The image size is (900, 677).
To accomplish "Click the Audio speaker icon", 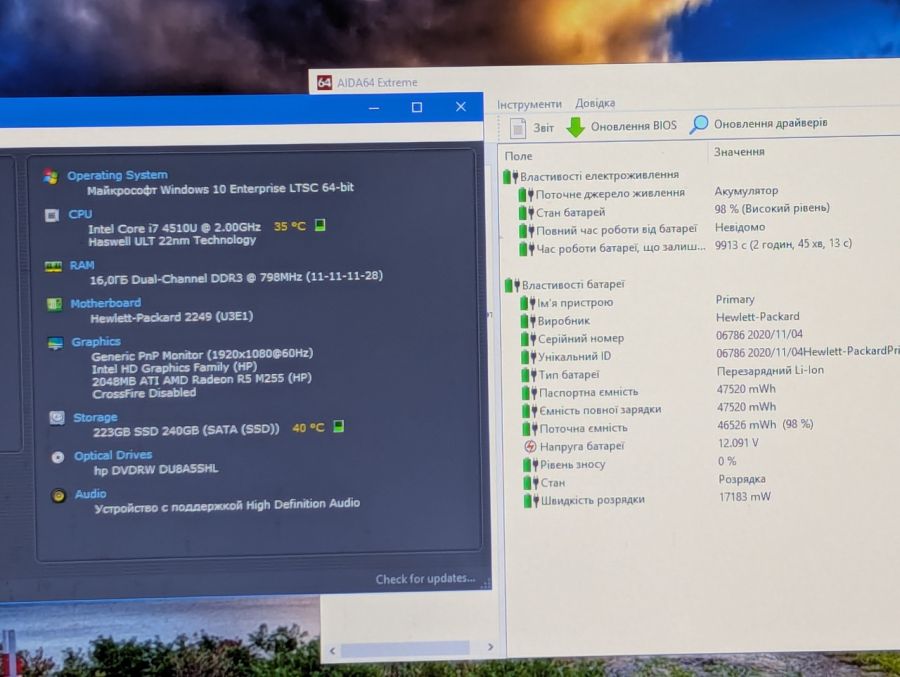I will pyautogui.click(x=59, y=496).
